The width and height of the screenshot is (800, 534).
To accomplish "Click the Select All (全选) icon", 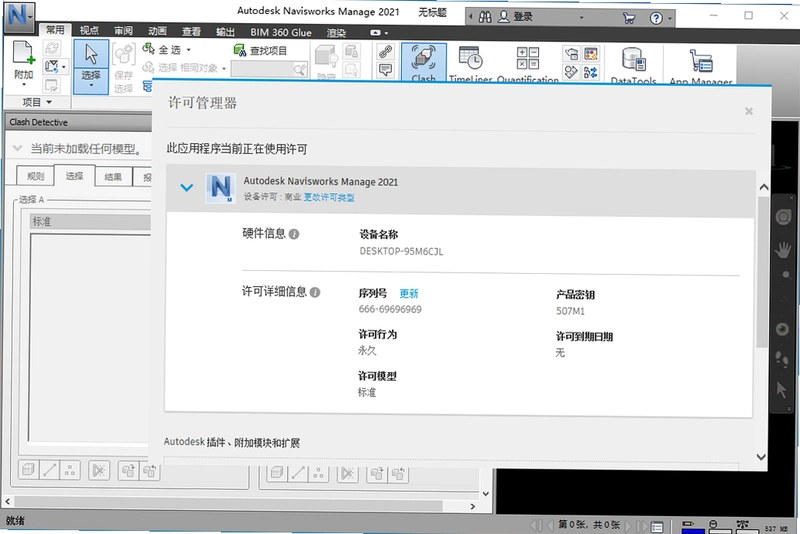I will point(148,49).
